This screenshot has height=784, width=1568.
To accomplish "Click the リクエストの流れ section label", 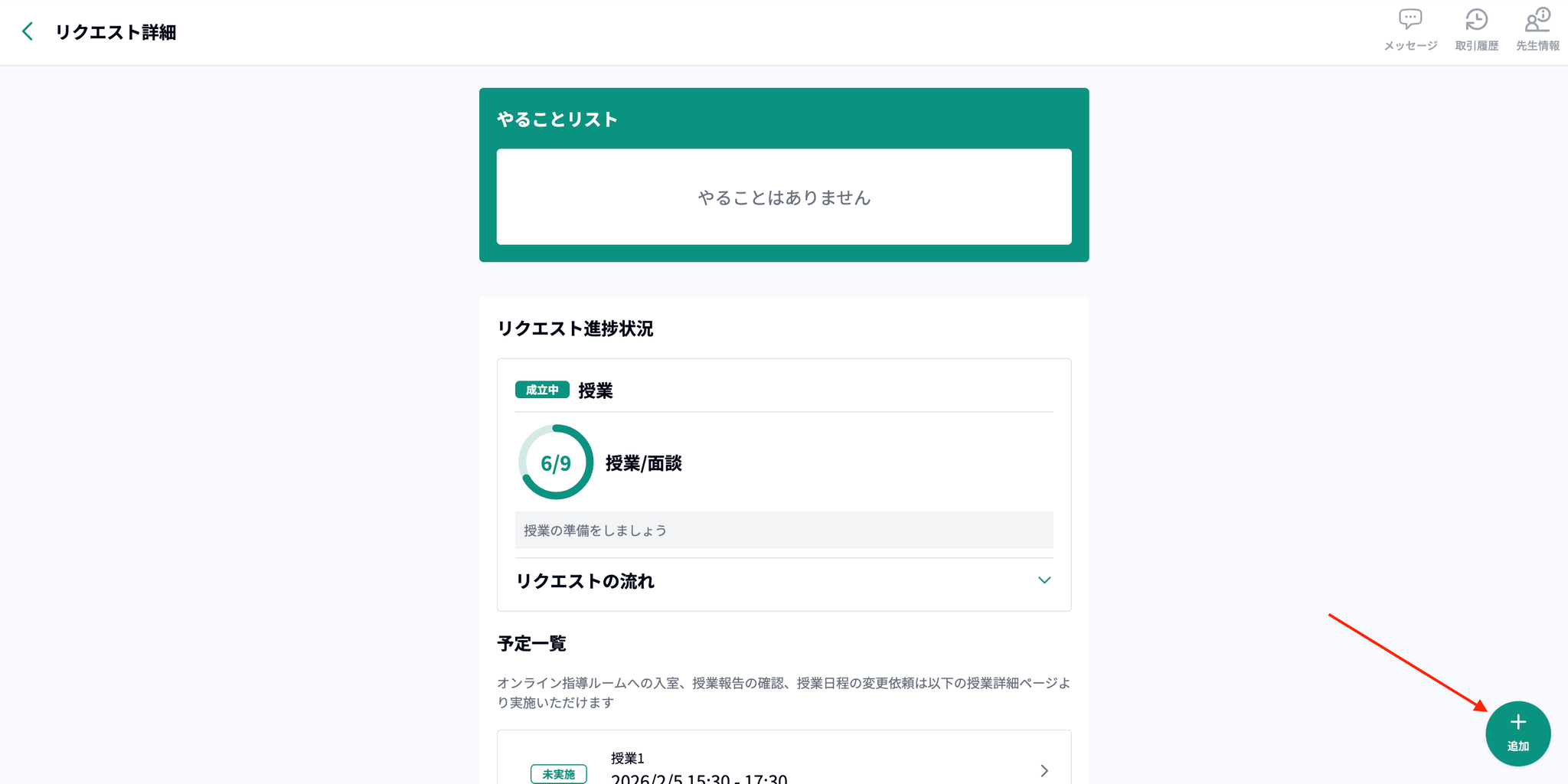I will pos(586,581).
